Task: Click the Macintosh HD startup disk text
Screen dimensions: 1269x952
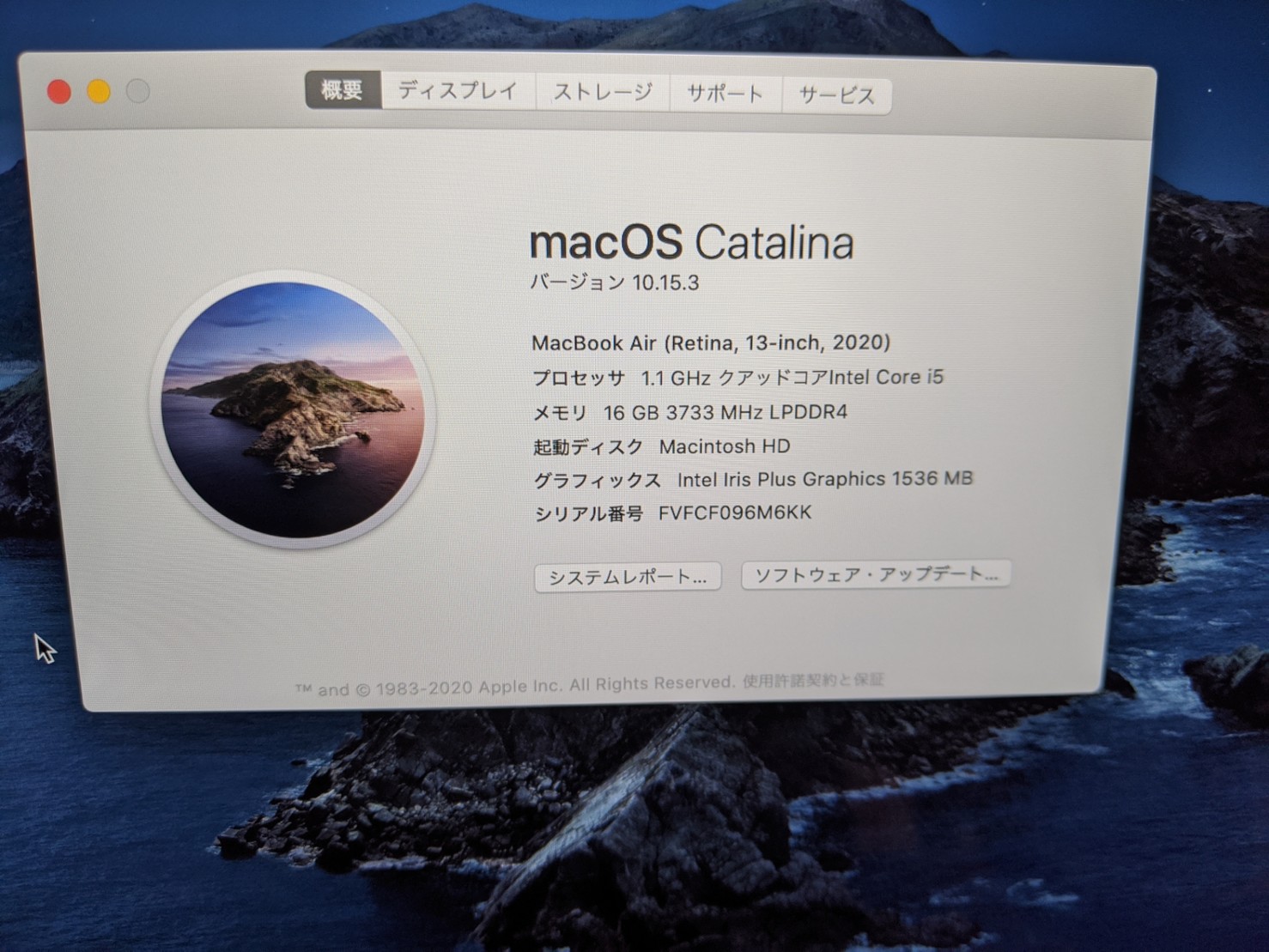Action: [x=725, y=446]
